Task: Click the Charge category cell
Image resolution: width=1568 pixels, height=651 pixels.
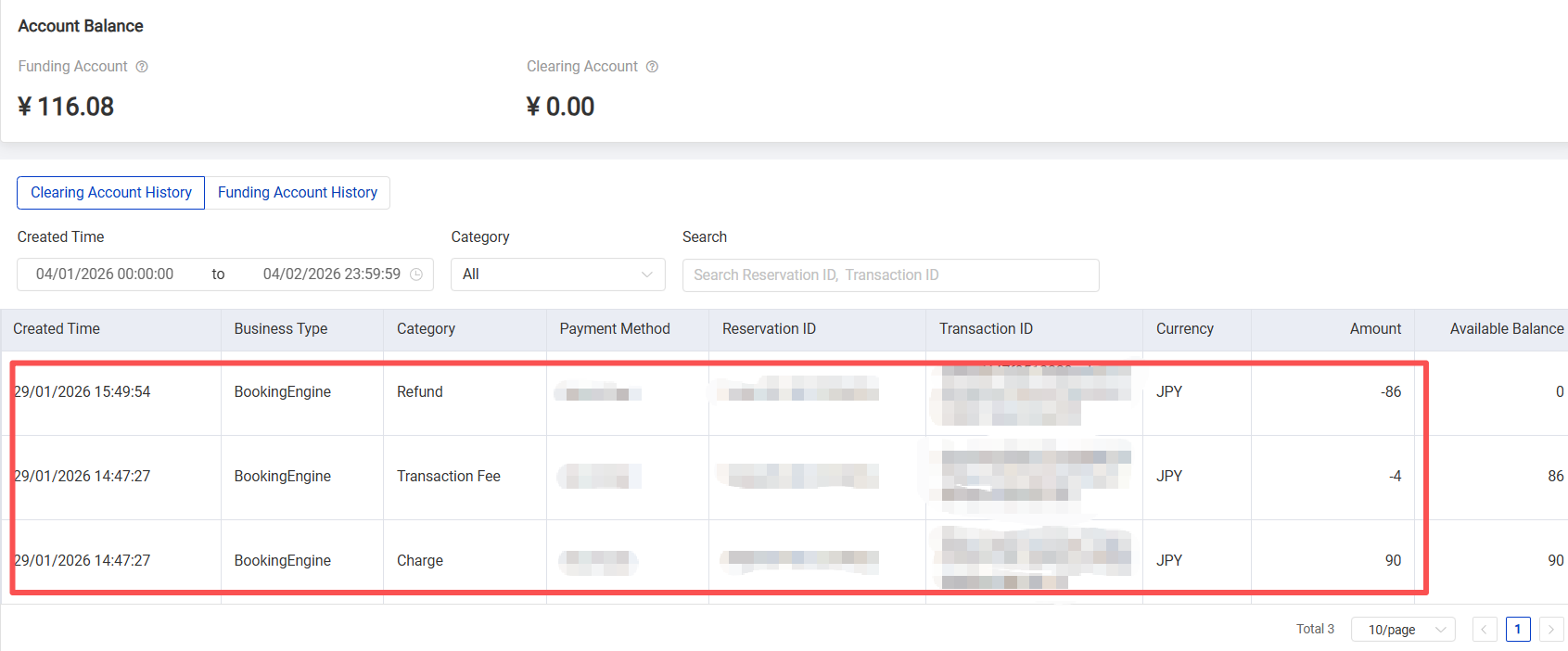Action: point(420,561)
